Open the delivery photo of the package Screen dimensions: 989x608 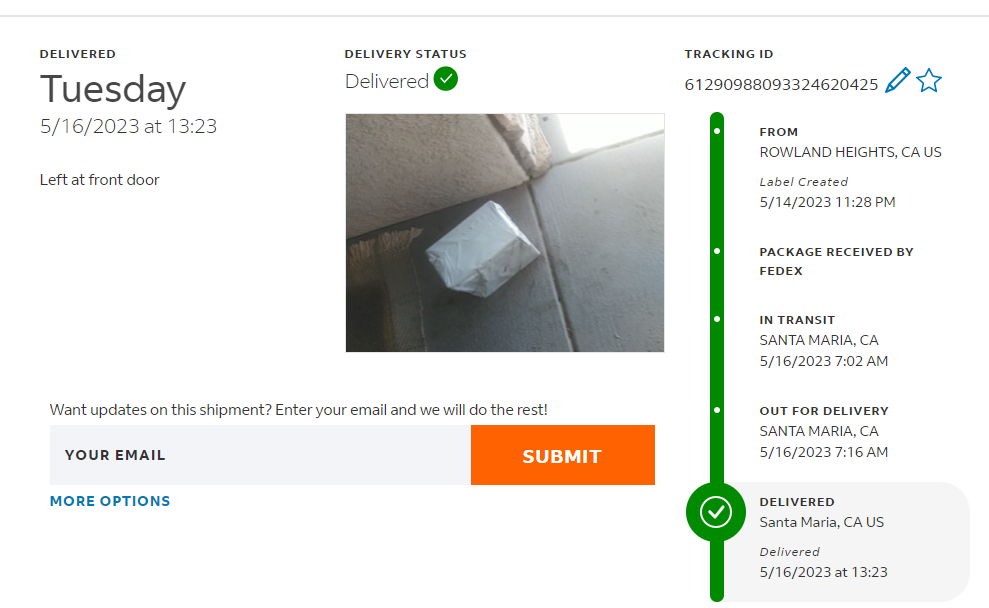point(505,232)
